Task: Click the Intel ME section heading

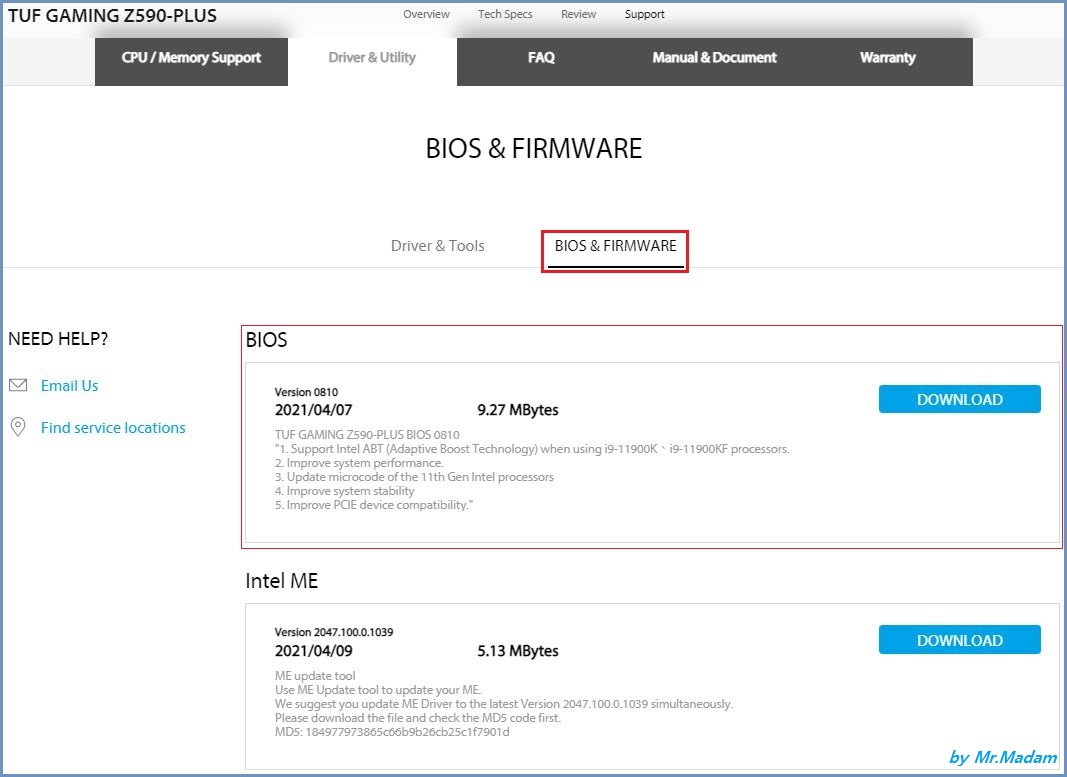Action: pos(281,580)
